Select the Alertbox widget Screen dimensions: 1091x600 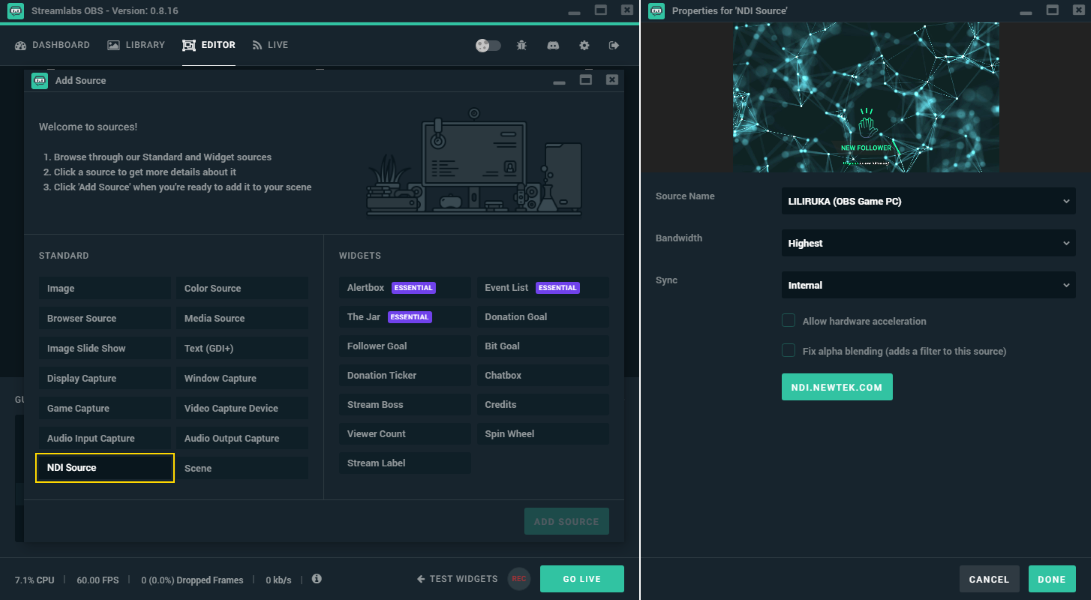tap(404, 287)
